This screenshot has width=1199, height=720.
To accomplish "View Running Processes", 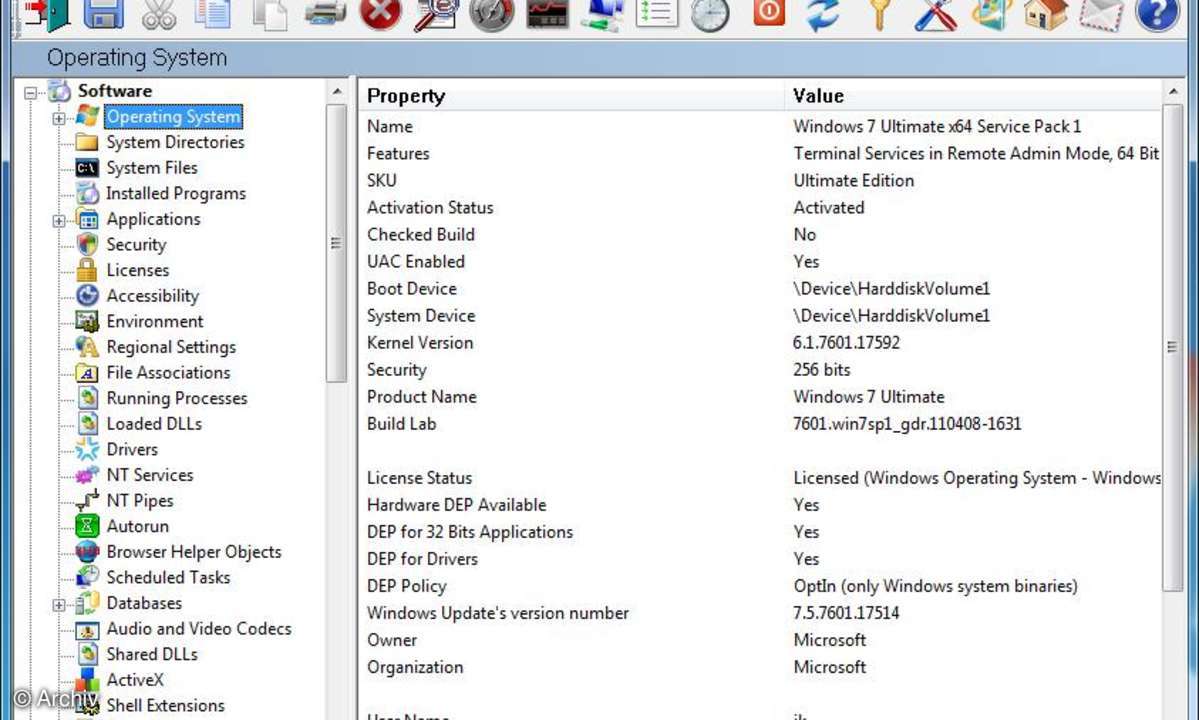I will 177,398.
